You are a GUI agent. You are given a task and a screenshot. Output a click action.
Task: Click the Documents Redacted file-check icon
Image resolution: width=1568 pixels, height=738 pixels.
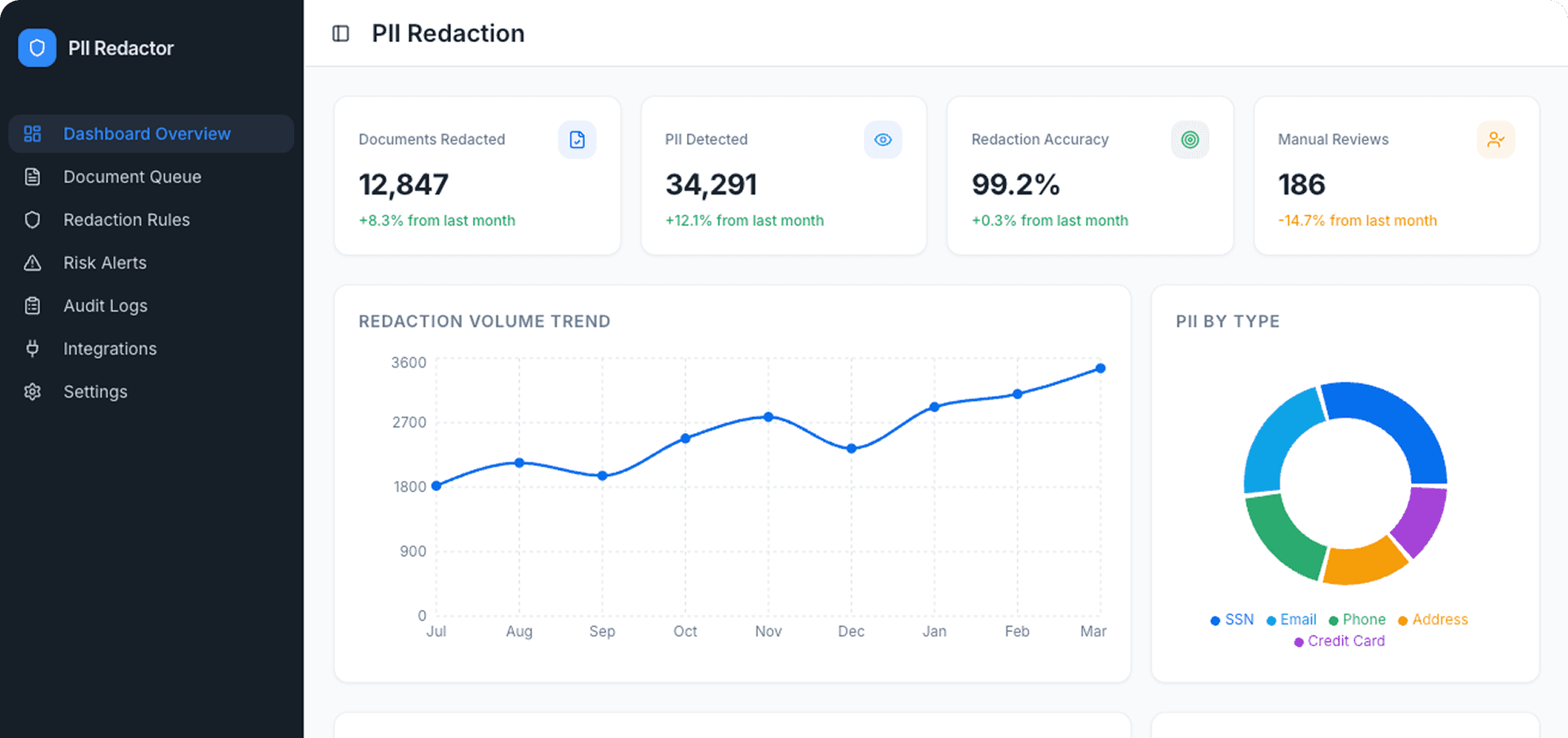tap(577, 140)
